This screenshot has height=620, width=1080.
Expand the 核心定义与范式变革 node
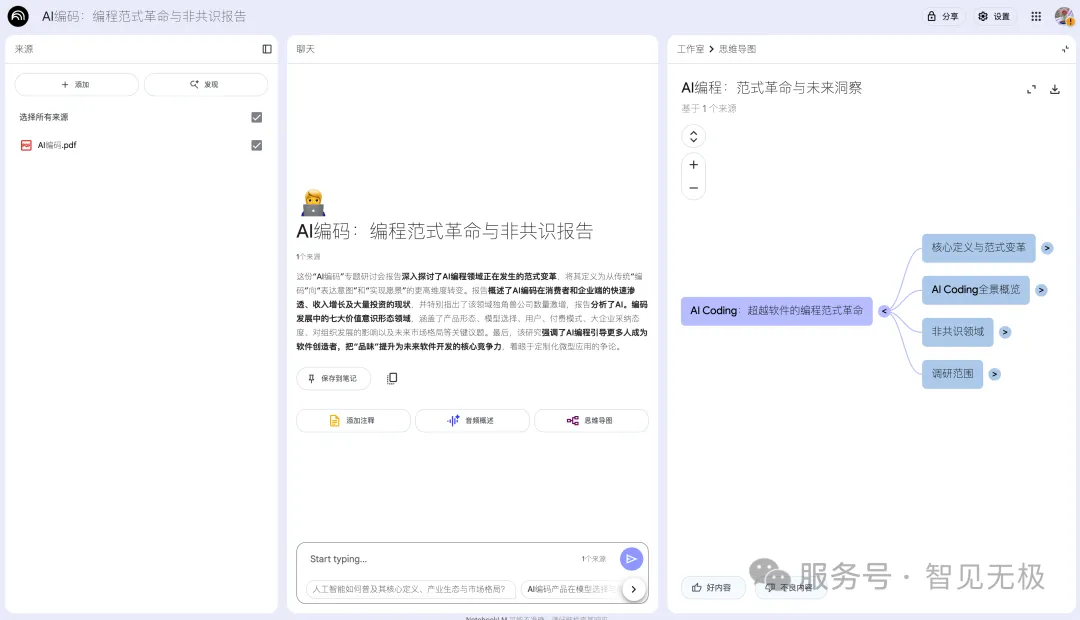(1047, 248)
